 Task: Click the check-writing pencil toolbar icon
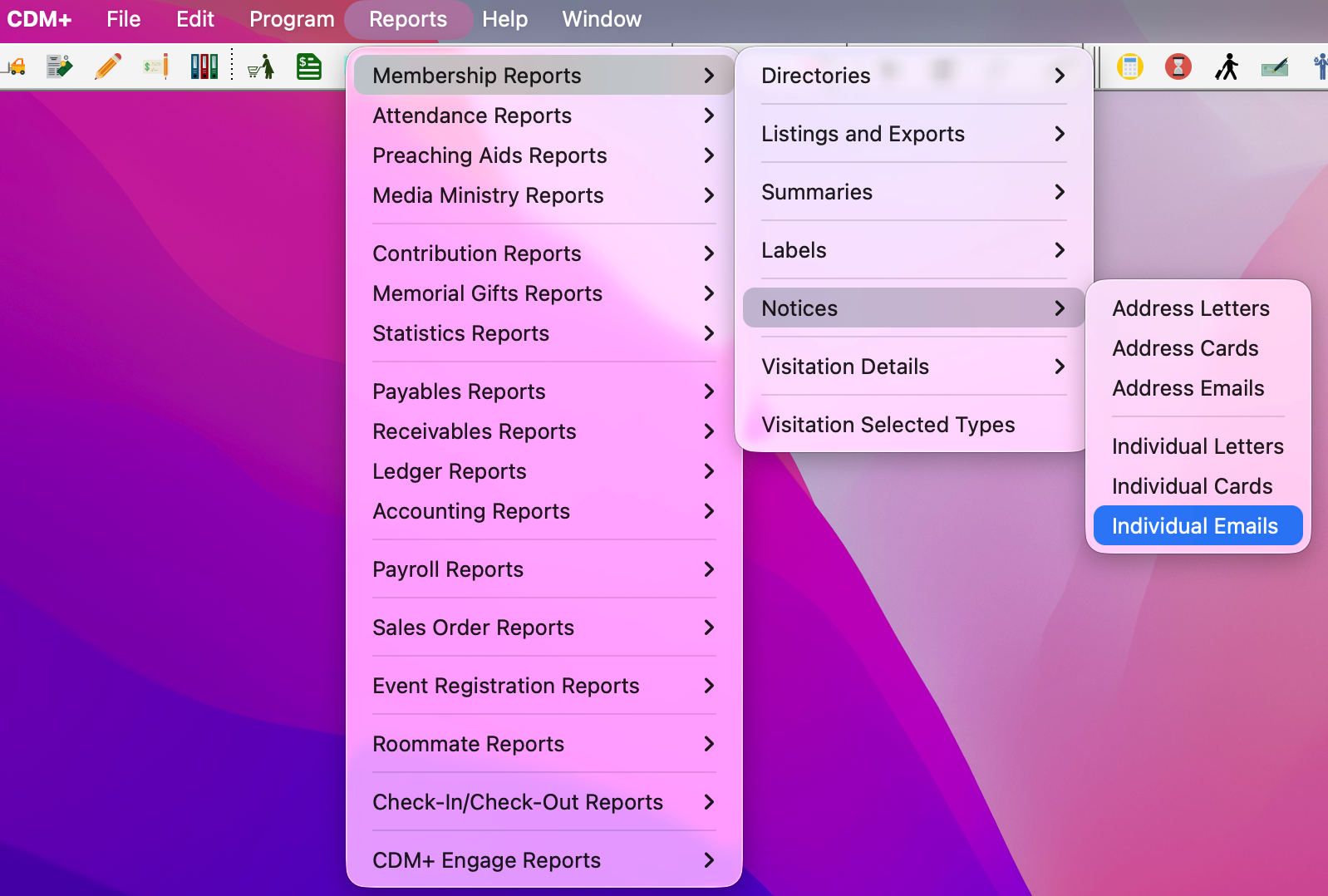coord(156,66)
